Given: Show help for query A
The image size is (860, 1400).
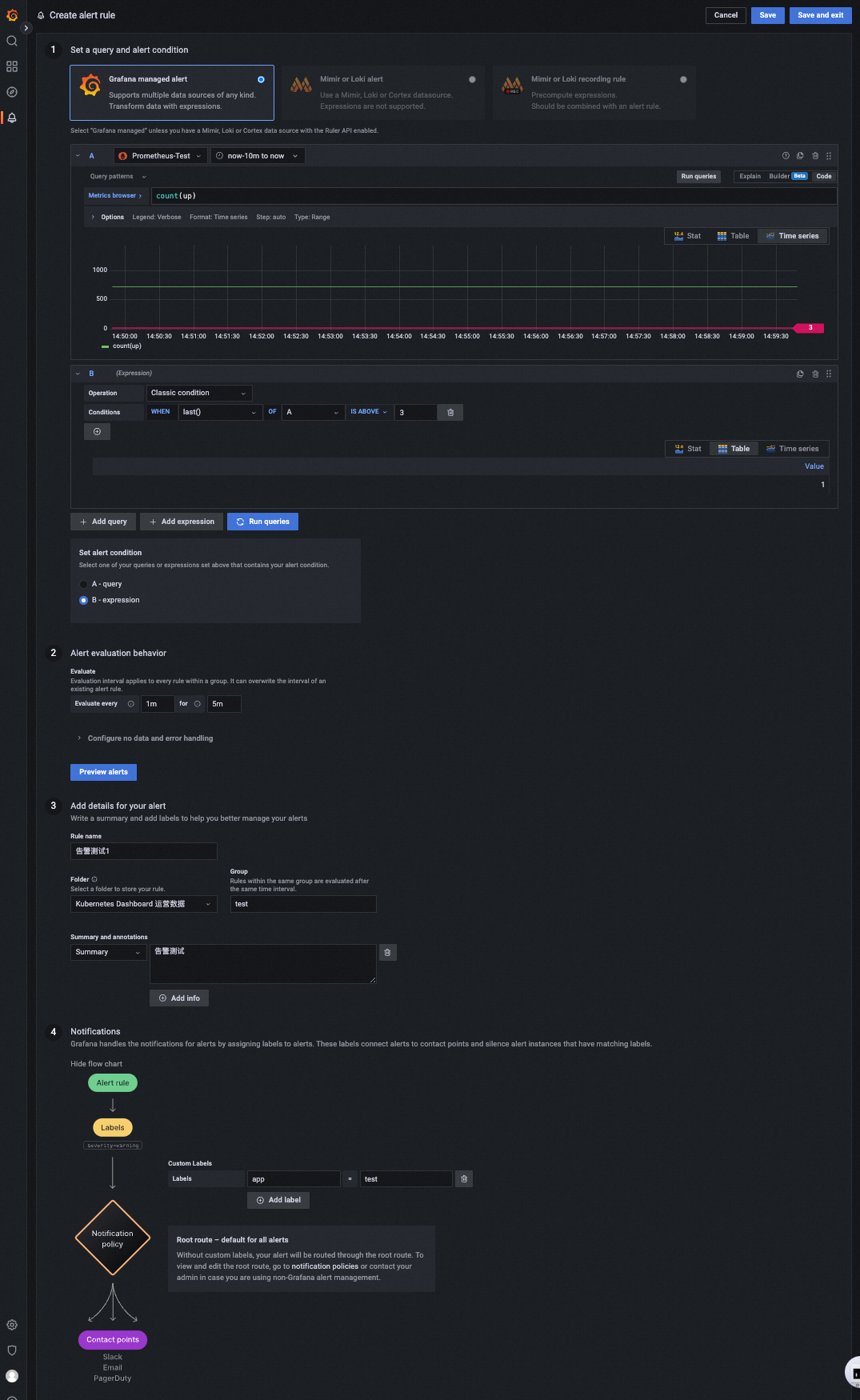Looking at the screenshot, I should pos(786,156).
